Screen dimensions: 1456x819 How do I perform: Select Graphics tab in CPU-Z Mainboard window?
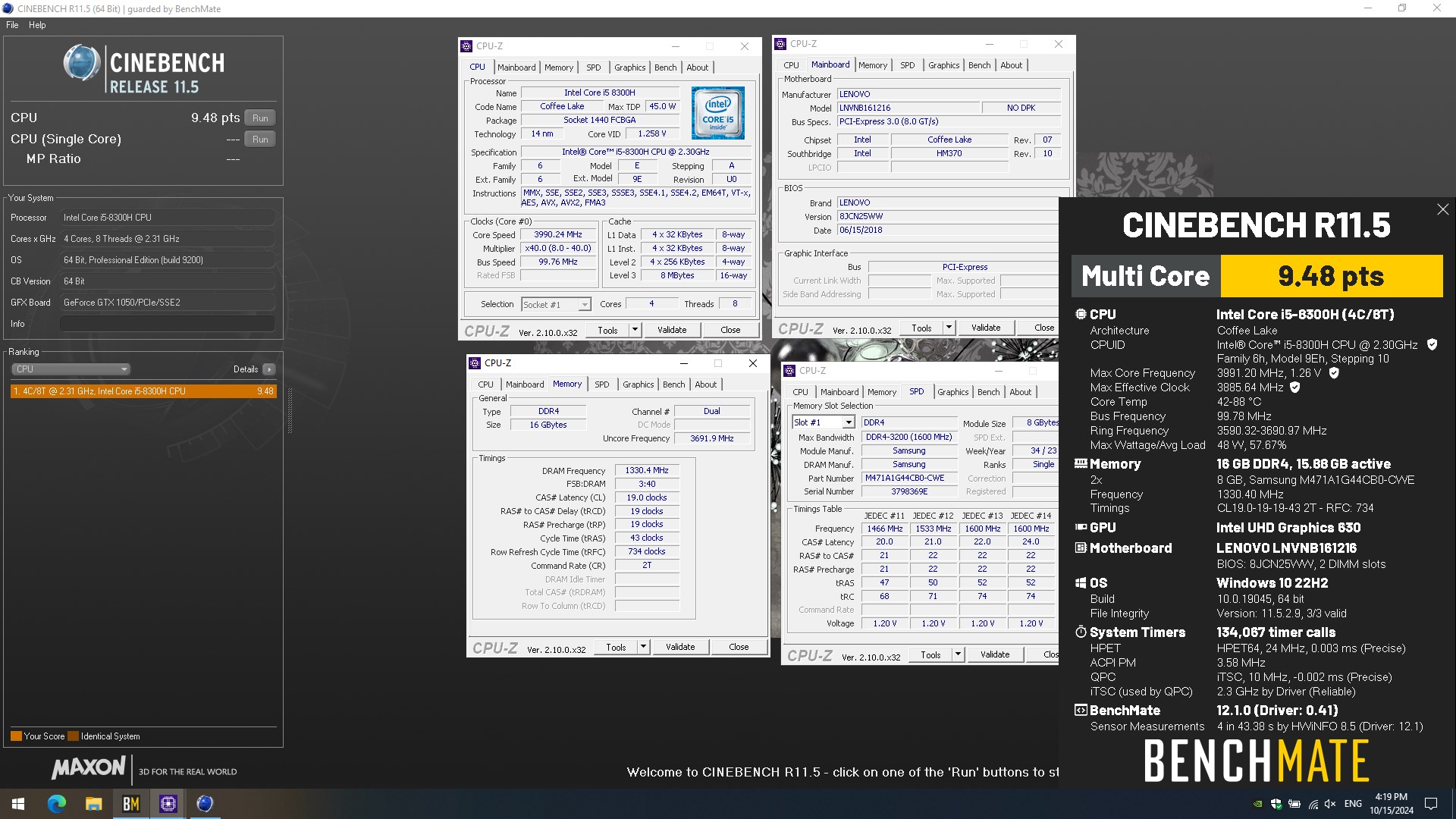coord(943,65)
